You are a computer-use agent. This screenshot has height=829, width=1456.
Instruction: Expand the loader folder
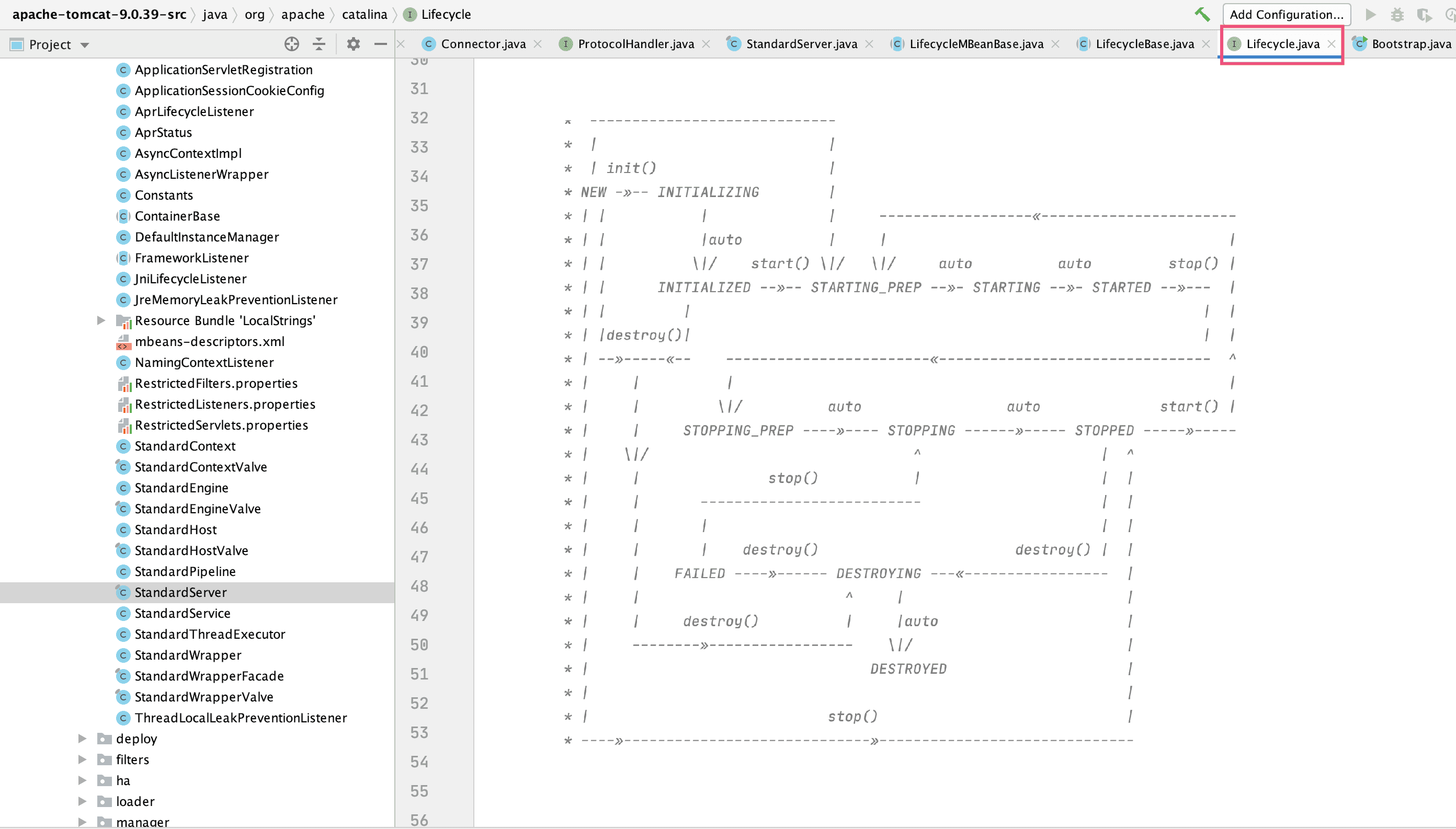coord(82,801)
